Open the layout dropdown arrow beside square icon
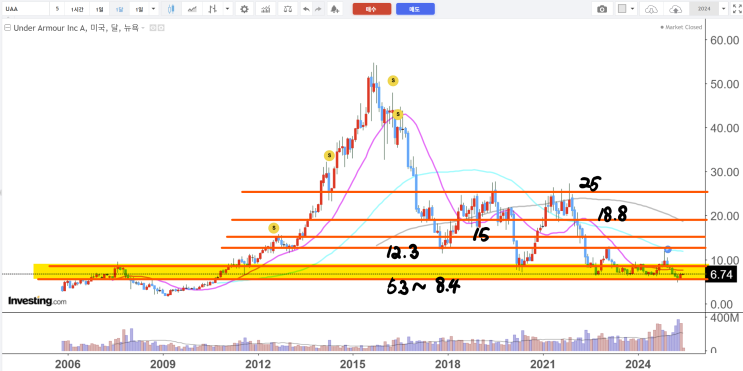This screenshot has height=371, width=743. 633,9
